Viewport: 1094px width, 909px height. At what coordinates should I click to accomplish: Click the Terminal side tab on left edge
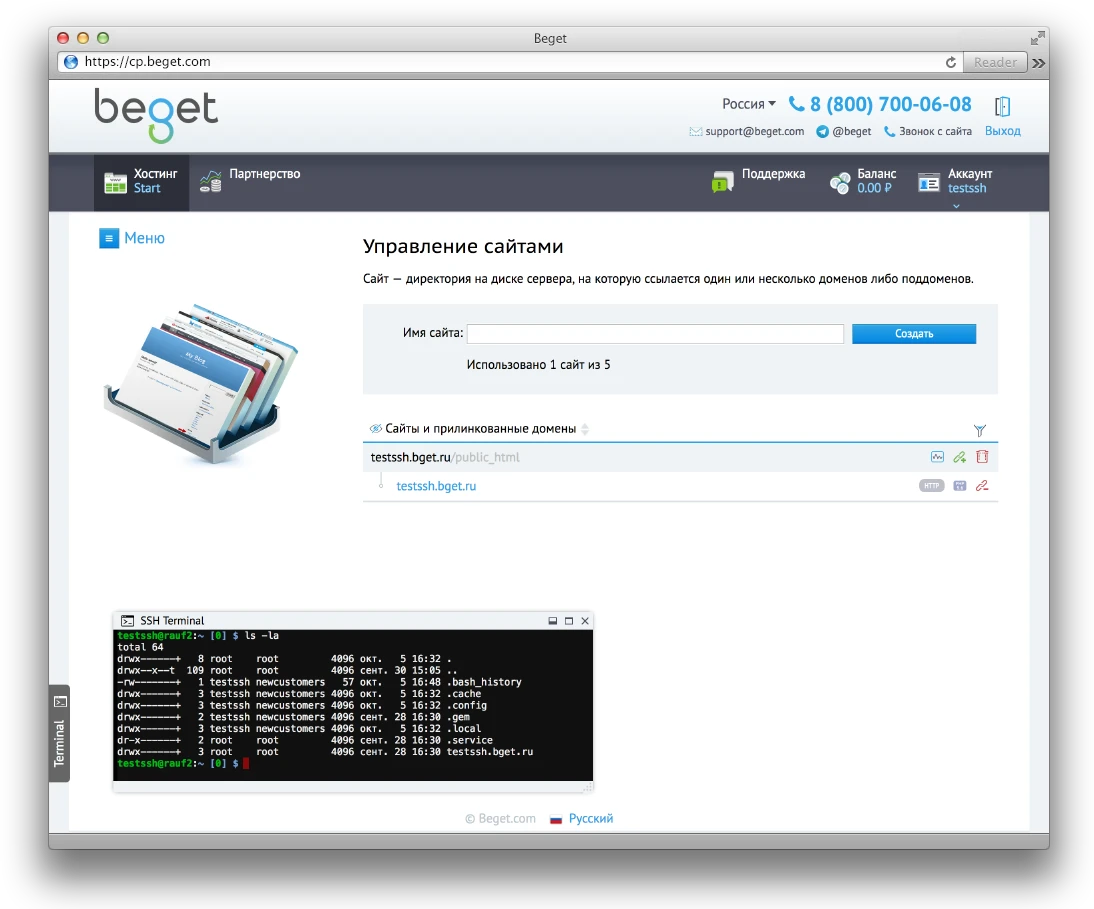(x=59, y=733)
